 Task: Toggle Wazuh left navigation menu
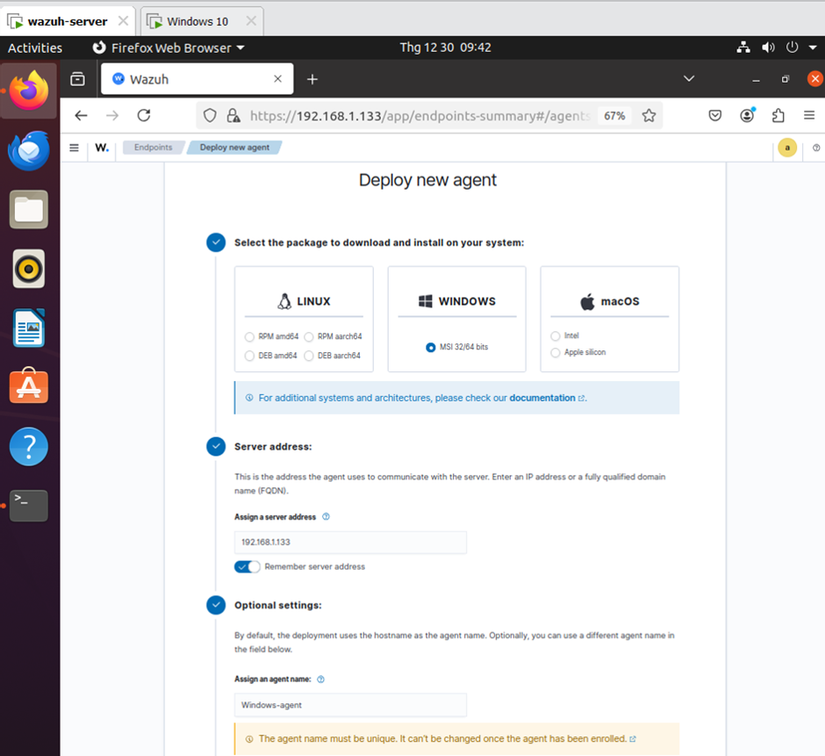(74, 148)
